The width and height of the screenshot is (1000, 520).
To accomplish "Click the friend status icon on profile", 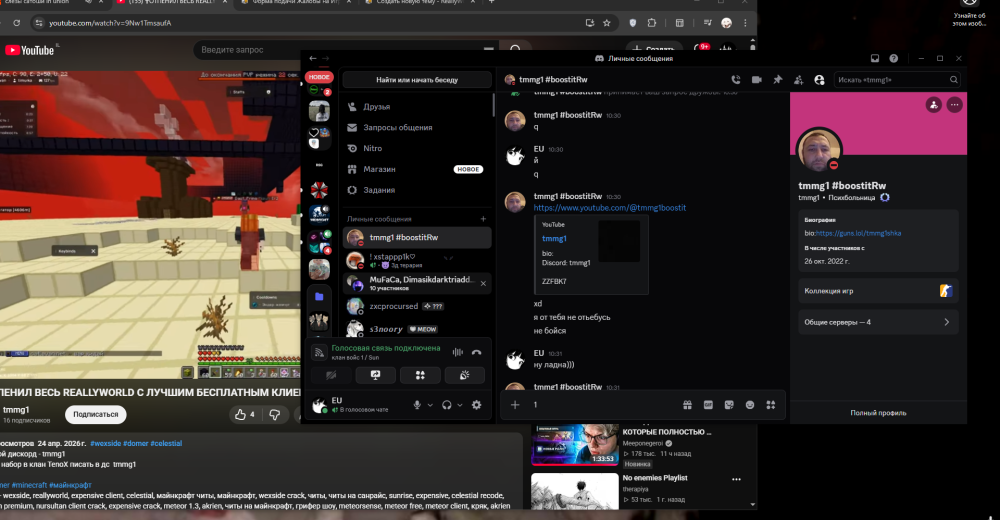I will pos(934,105).
